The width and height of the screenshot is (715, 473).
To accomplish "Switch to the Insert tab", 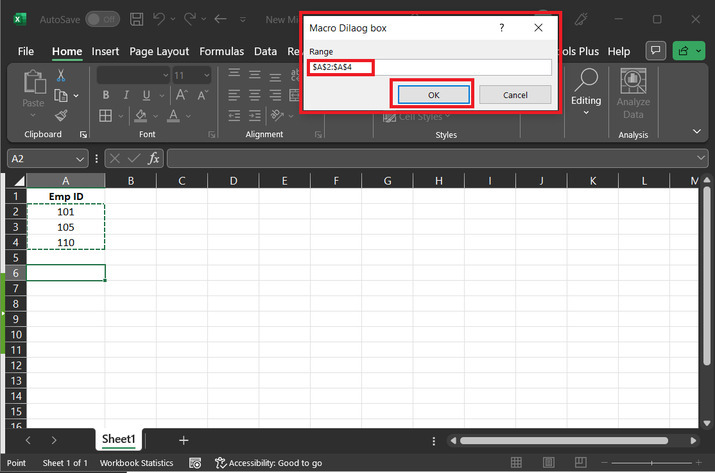I will (x=105, y=52).
